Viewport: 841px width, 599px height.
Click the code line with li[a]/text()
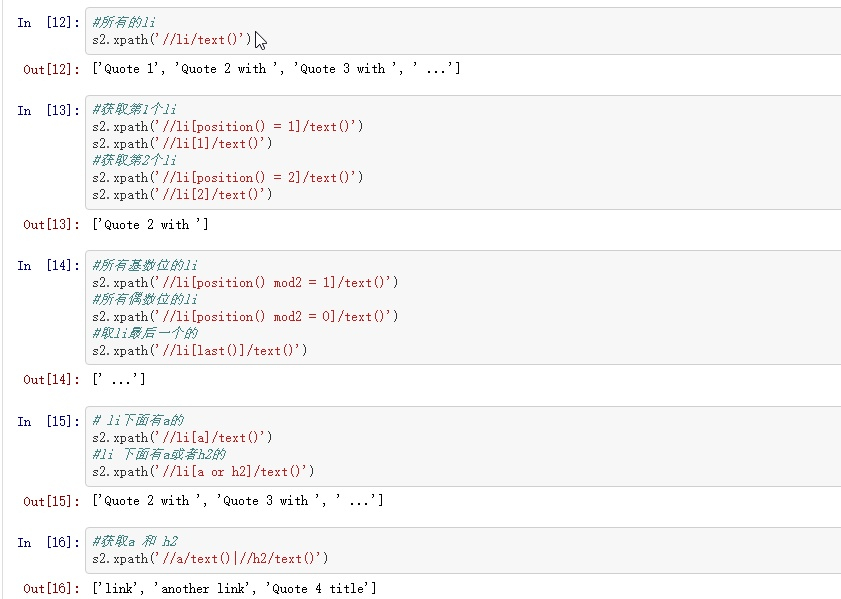181,437
